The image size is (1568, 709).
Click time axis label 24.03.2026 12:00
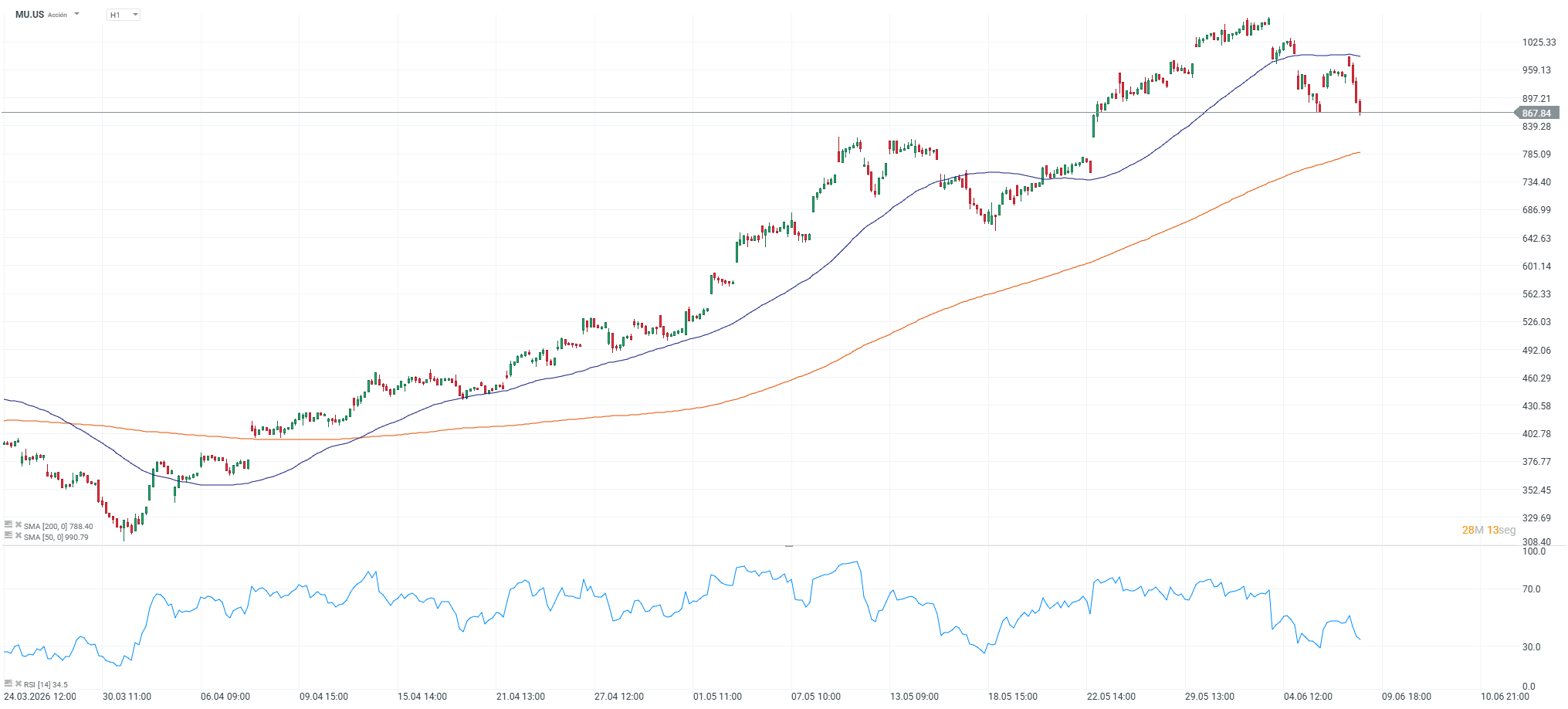click(x=40, y=697)
